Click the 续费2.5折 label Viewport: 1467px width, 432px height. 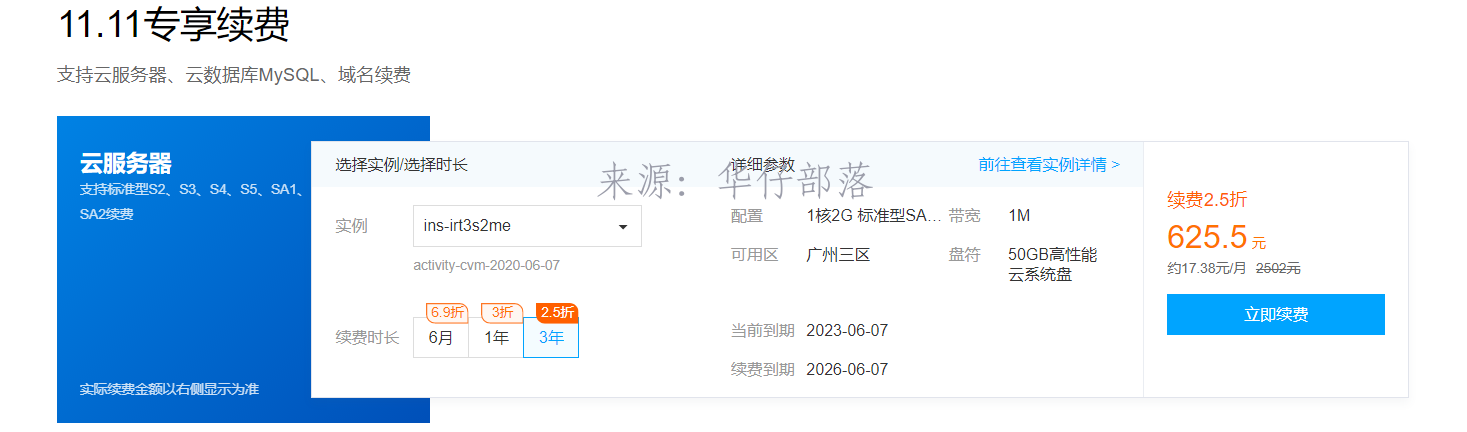point(1207,199)
